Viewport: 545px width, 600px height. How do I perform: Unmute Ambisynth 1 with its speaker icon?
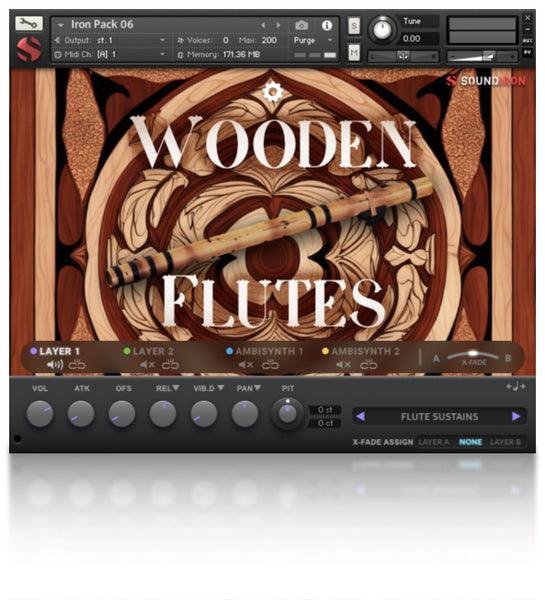point(246,365)
